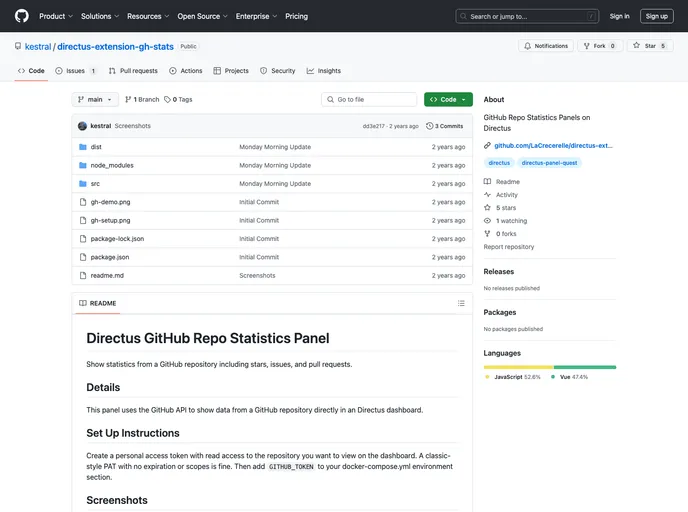Click the gh-demo.png file icon

click(x=82, y=202)
